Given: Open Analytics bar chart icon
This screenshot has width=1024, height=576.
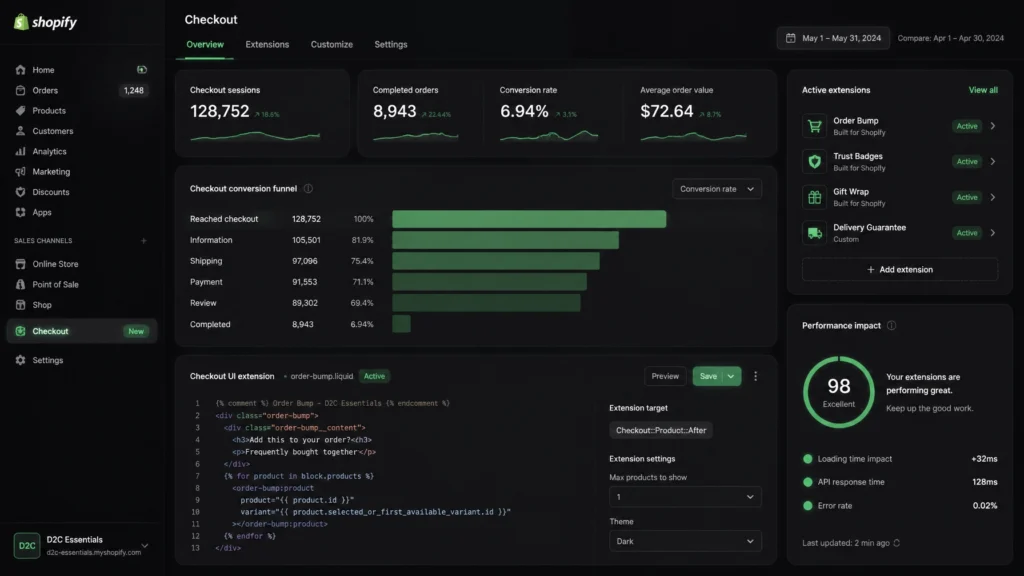Looking at the screenshot, I should click(20, 151).
